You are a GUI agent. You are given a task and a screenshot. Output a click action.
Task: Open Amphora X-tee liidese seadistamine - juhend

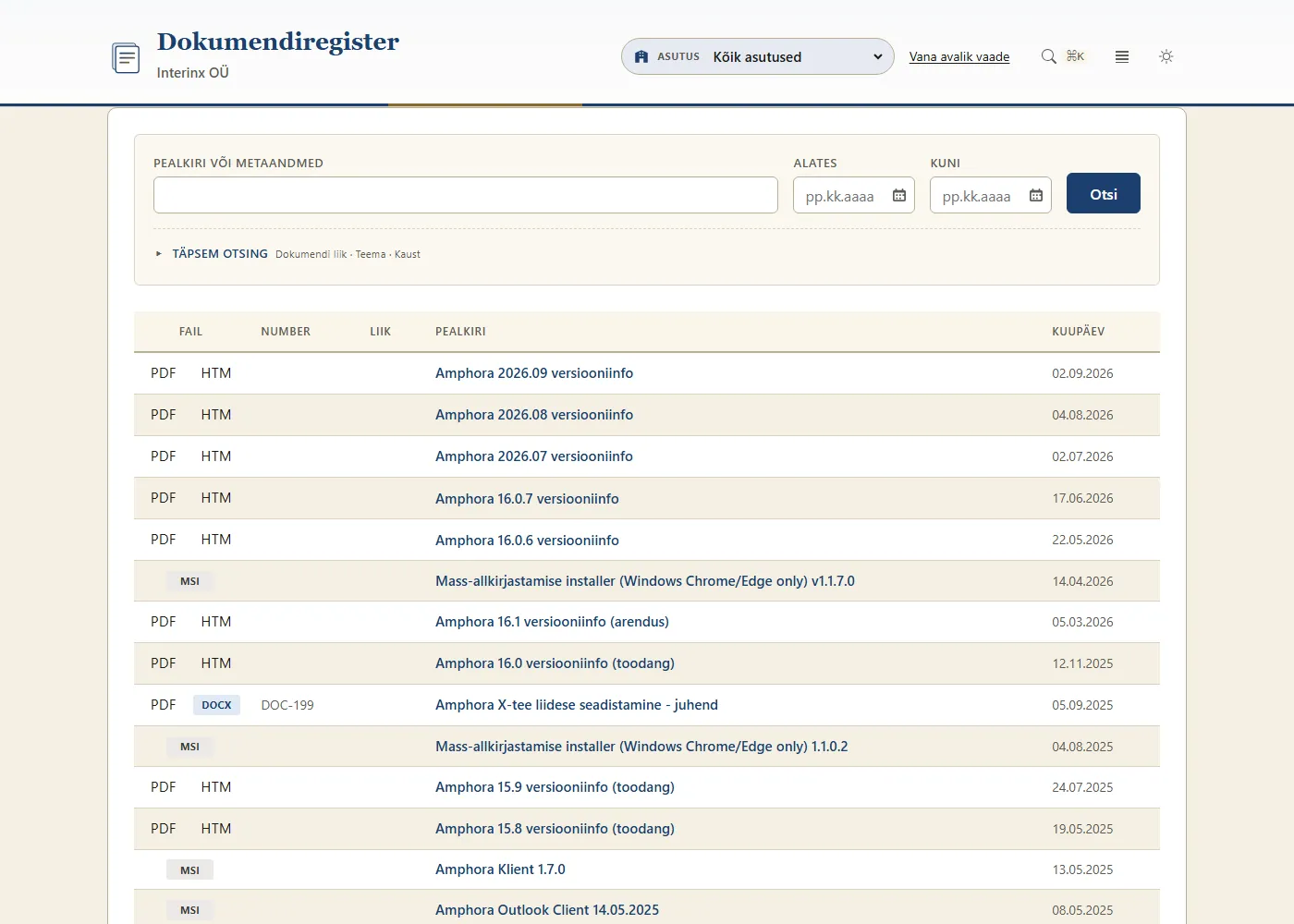577,705
